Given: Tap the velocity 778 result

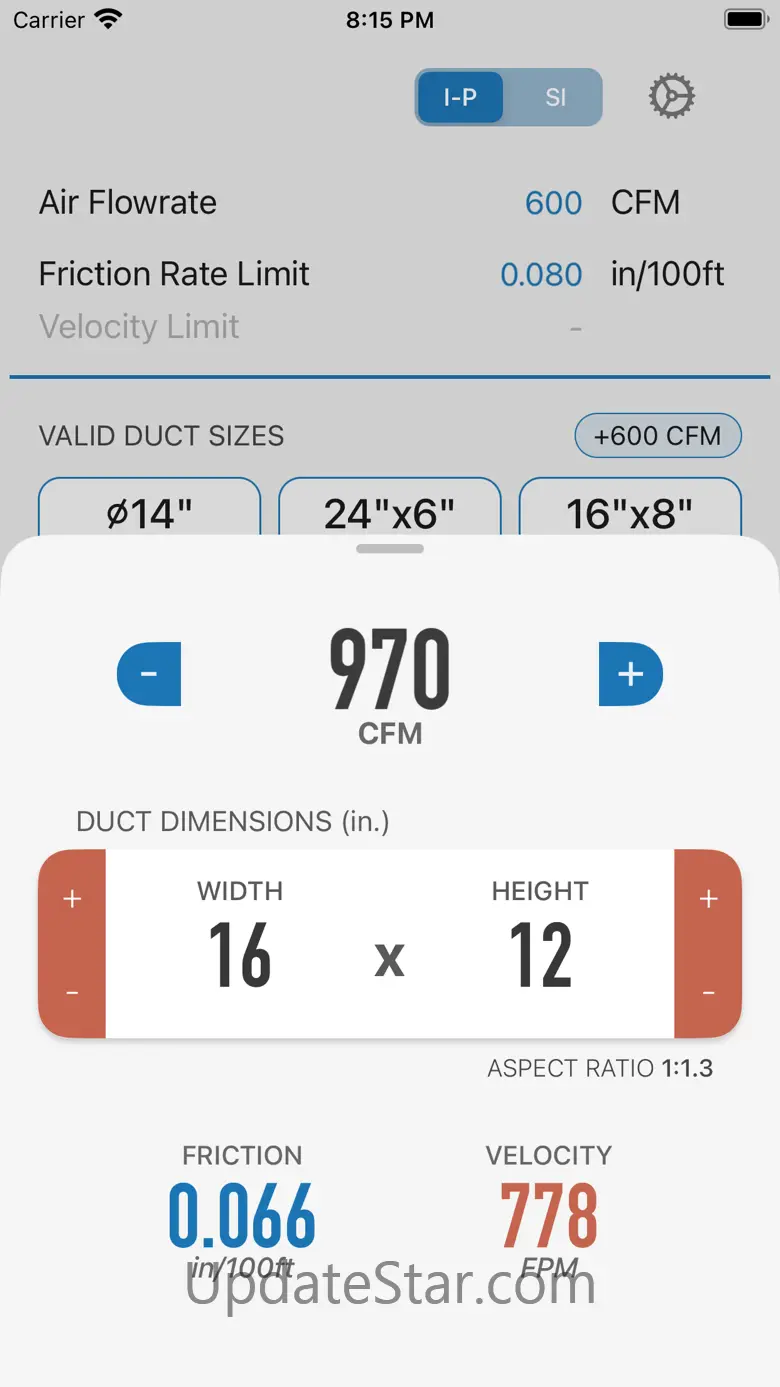Looking at the screenshot, I should [549, 1215].
